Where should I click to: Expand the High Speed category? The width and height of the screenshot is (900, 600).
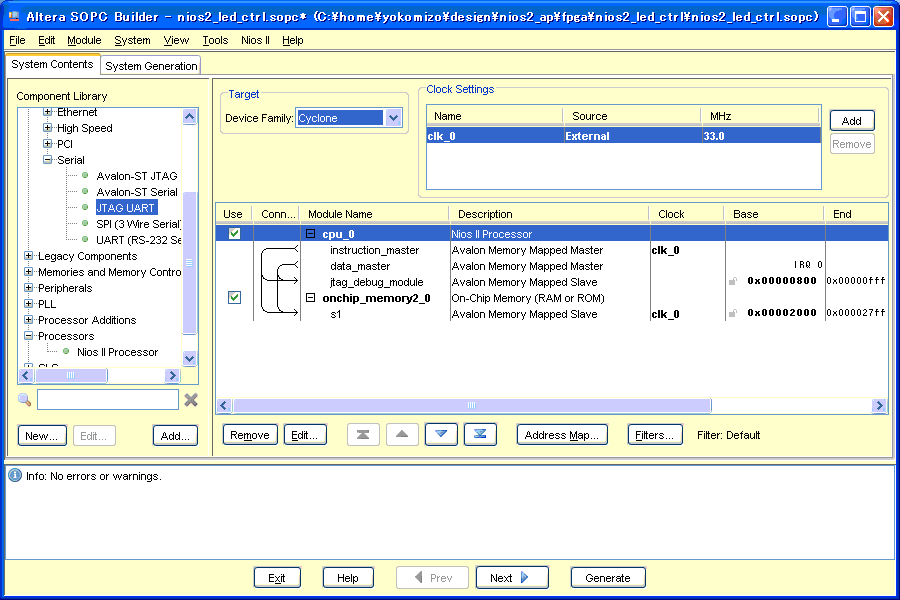(x=48, y=127)
